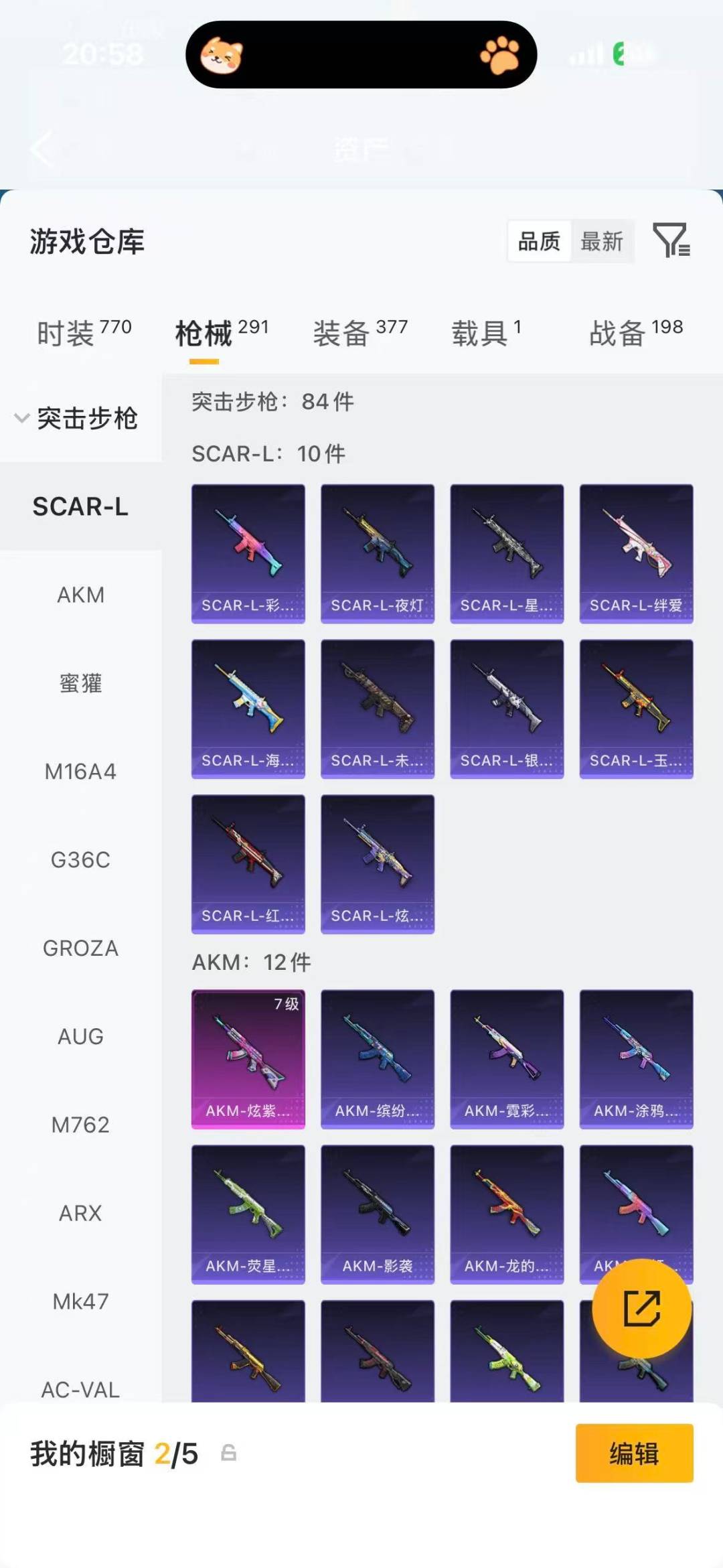Select the AKM-影袭 skin item

tap(378, 1214)
